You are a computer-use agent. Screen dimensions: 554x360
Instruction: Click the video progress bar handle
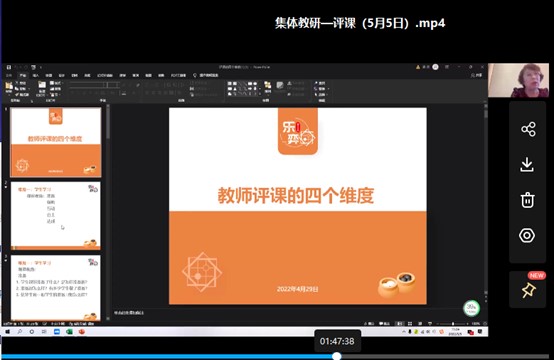[337, 356]
